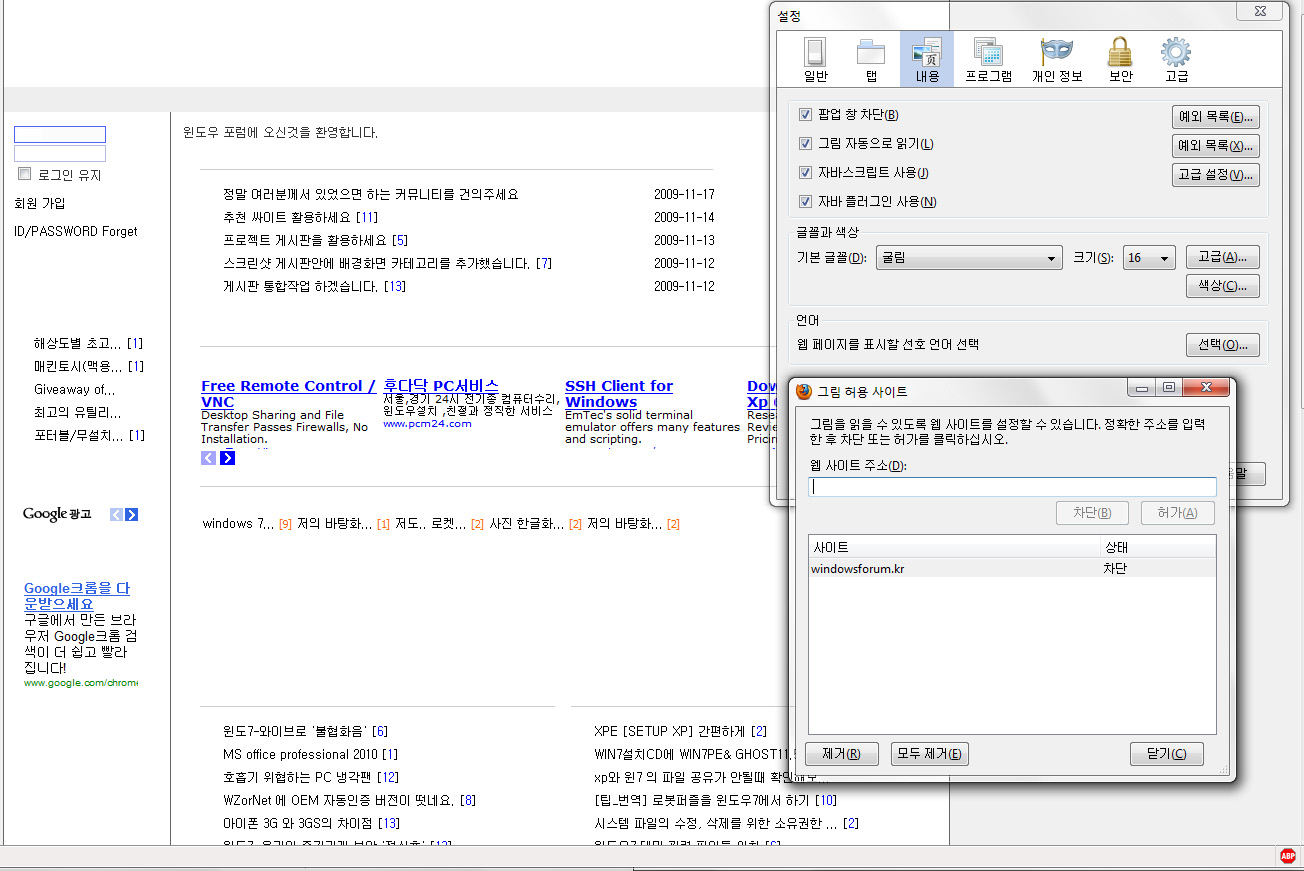Click the next arrow beside Google 광고
This screenshot has width=1304, height=871.
(131, 514)
